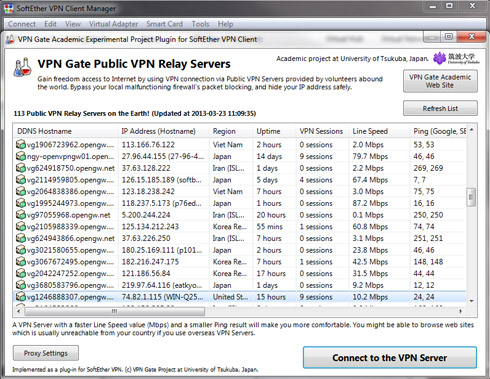Click server icon for vg2042247252.opengw

point(21,273)
